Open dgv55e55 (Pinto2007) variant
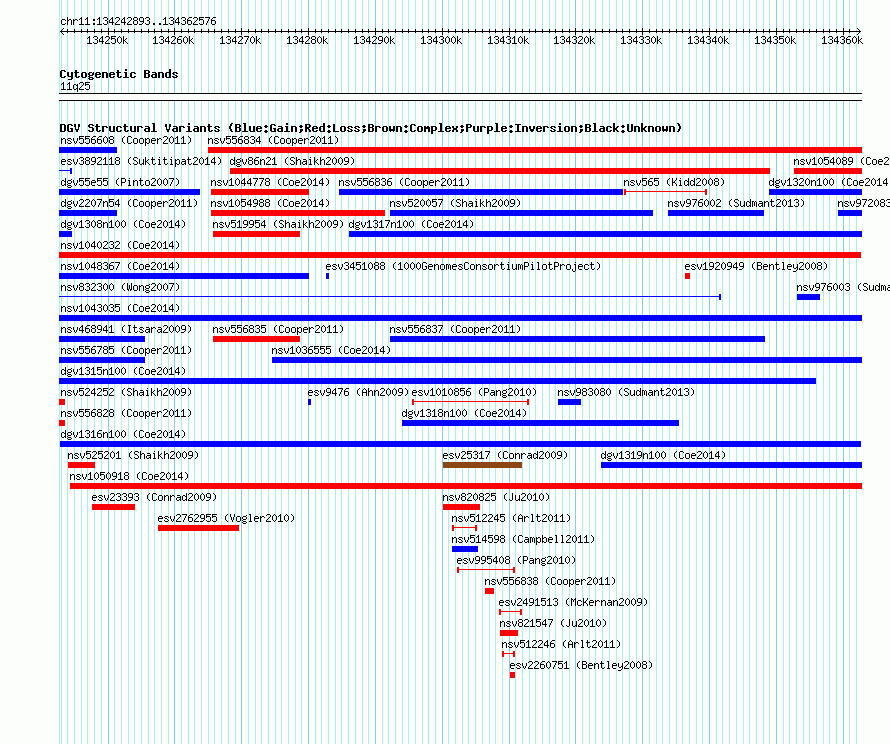This screenshot has height=744, width=890. (120, 182)
